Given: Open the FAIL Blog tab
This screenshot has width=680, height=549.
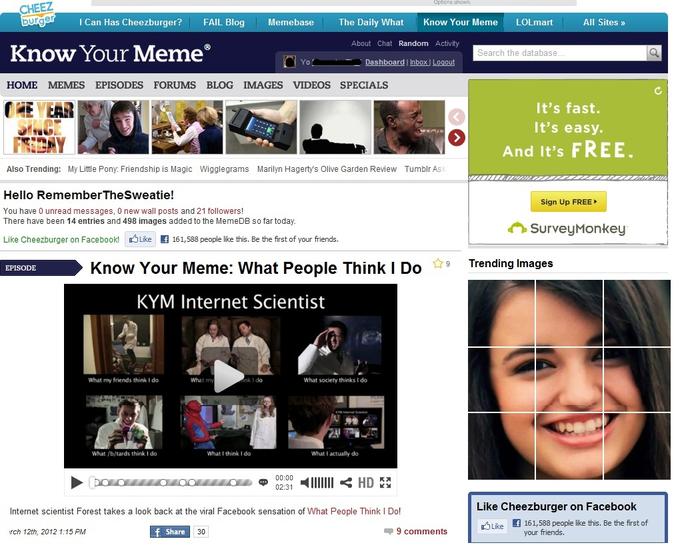Looking at the screenshot, I should pyautogui.click(x=224, y=22).
